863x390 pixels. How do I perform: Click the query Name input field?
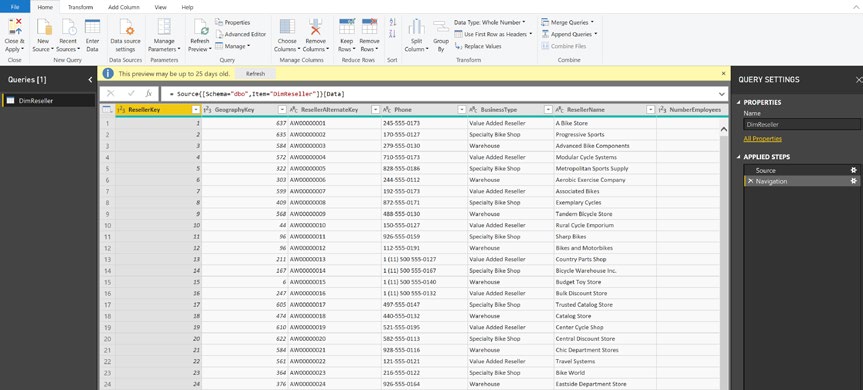[x=801, y=124]
